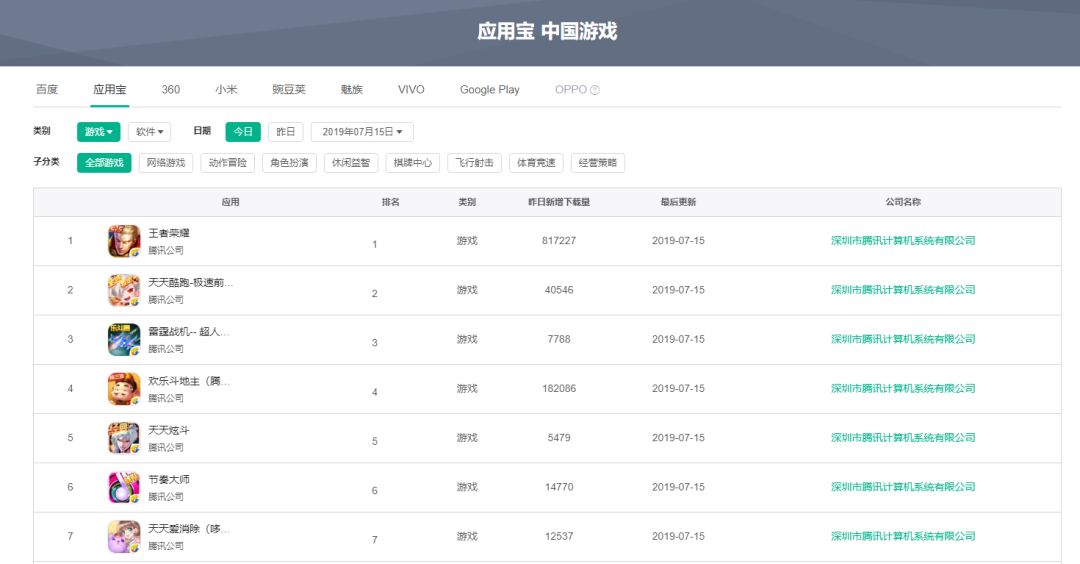Viewport: 1080px width, 564px height.
Task: Switch to the VIVO tab
Action: pos(411,90)
